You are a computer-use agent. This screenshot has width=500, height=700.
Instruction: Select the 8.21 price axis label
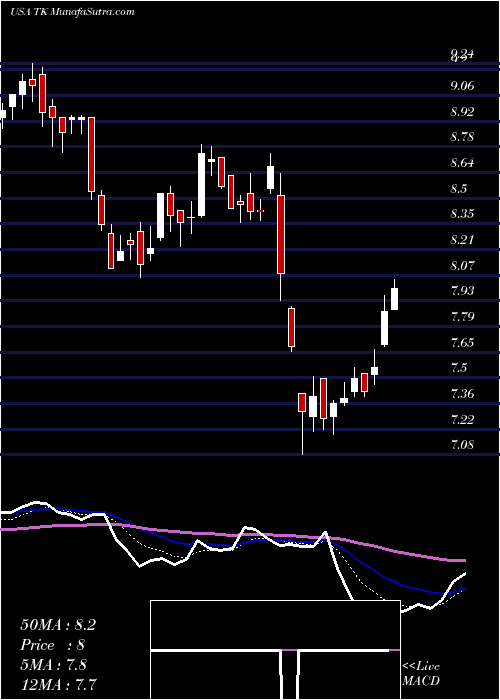[462, 240]
